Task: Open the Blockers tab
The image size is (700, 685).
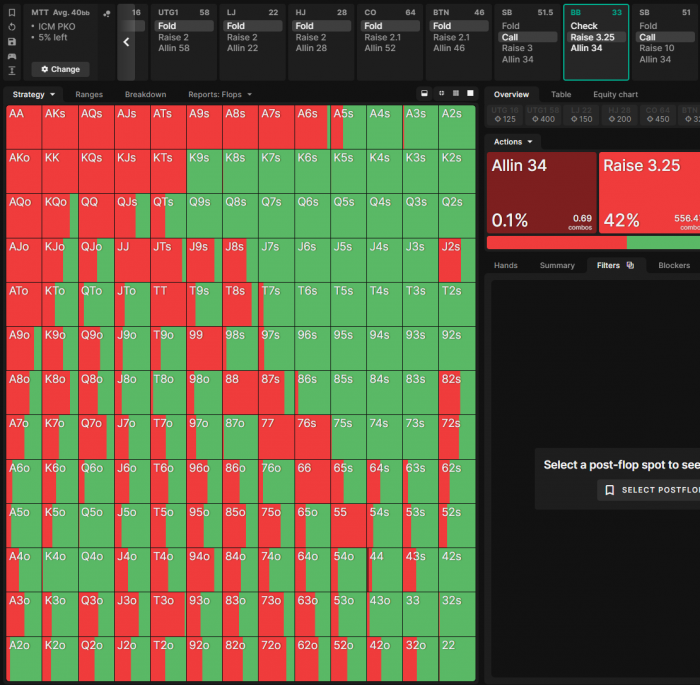Action: (x=674, y=266)
